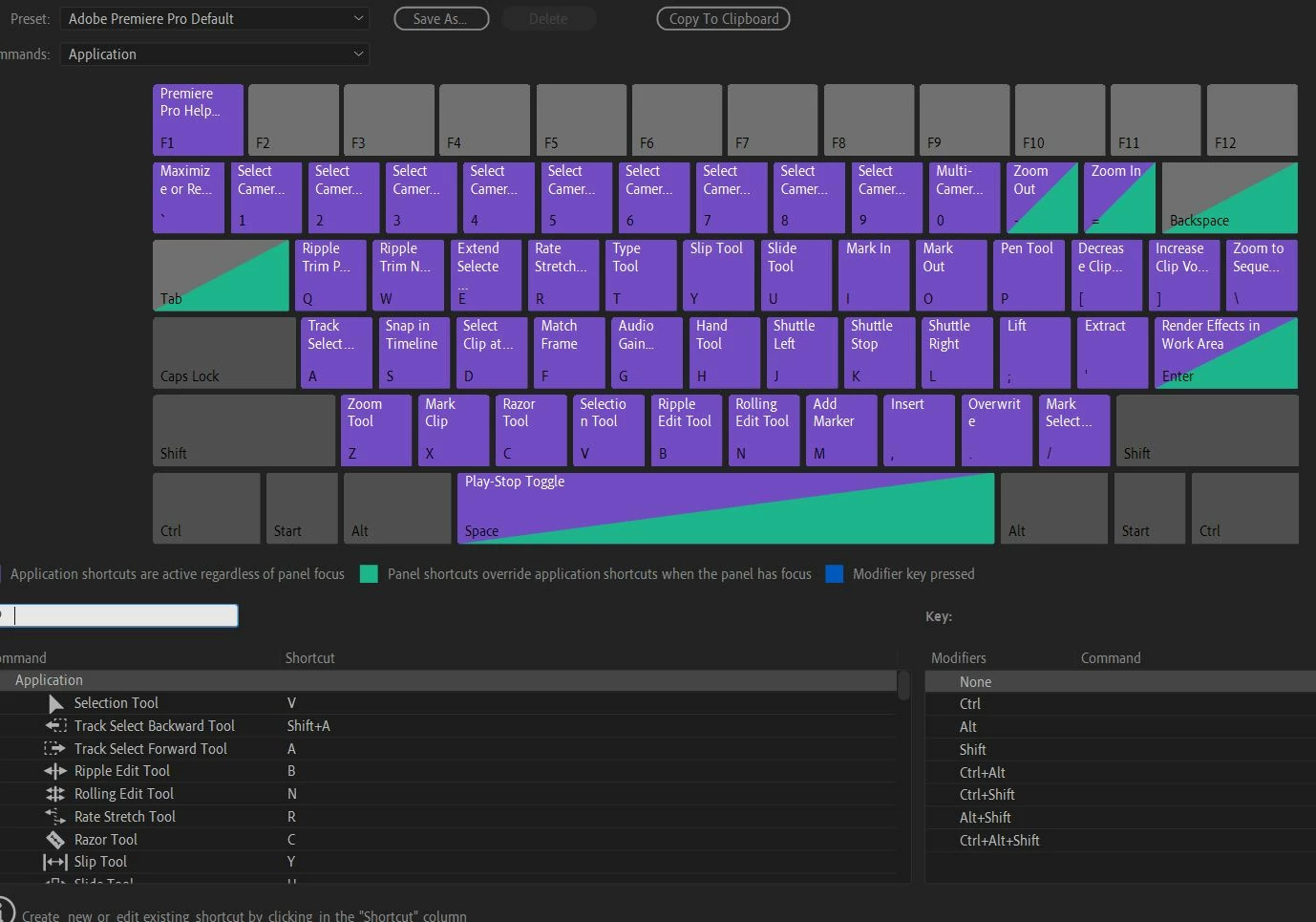1316x922 pixels.
Task: Click the Caps Lock key
Action: [224, 353]
